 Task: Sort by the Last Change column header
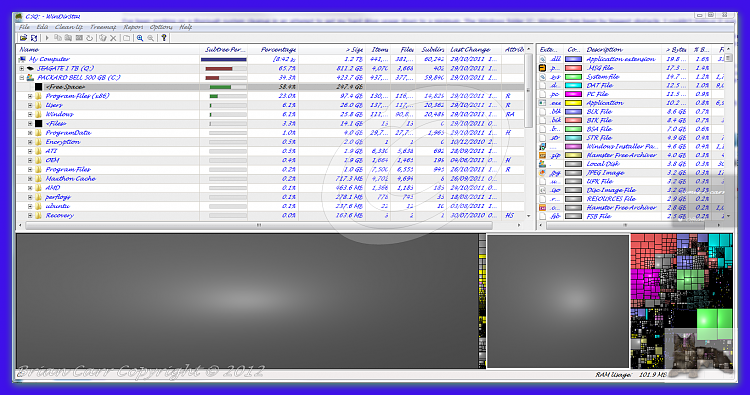(474, 50)
